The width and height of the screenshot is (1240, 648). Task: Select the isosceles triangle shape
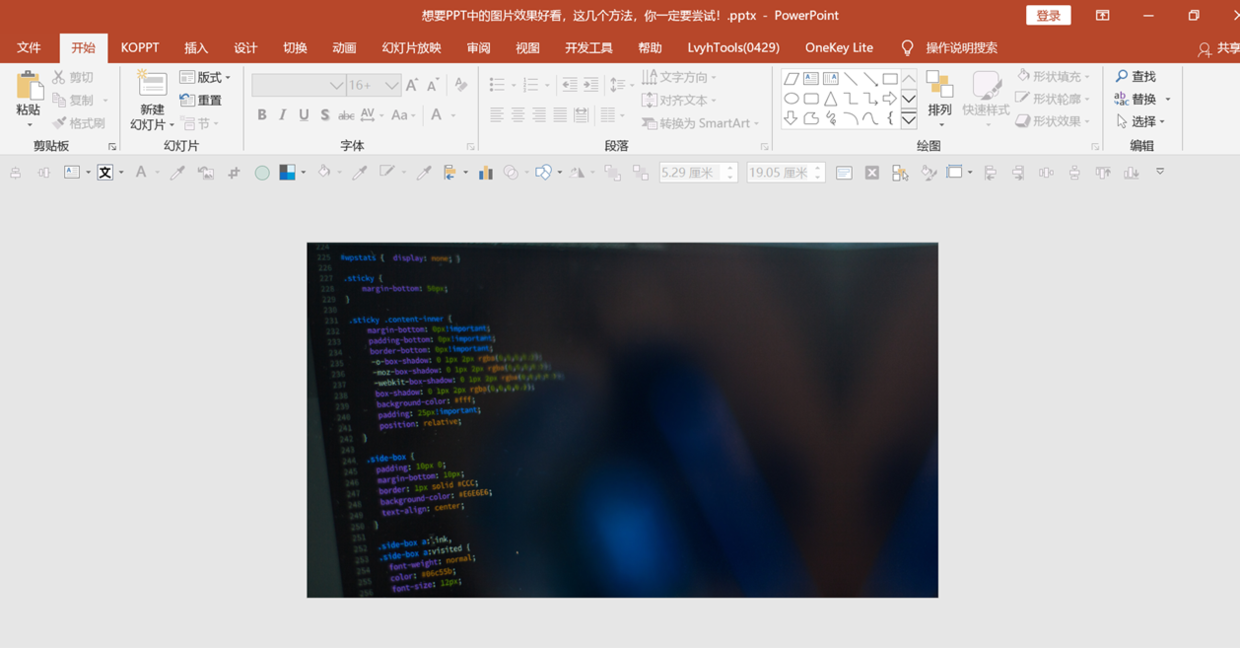830,99
